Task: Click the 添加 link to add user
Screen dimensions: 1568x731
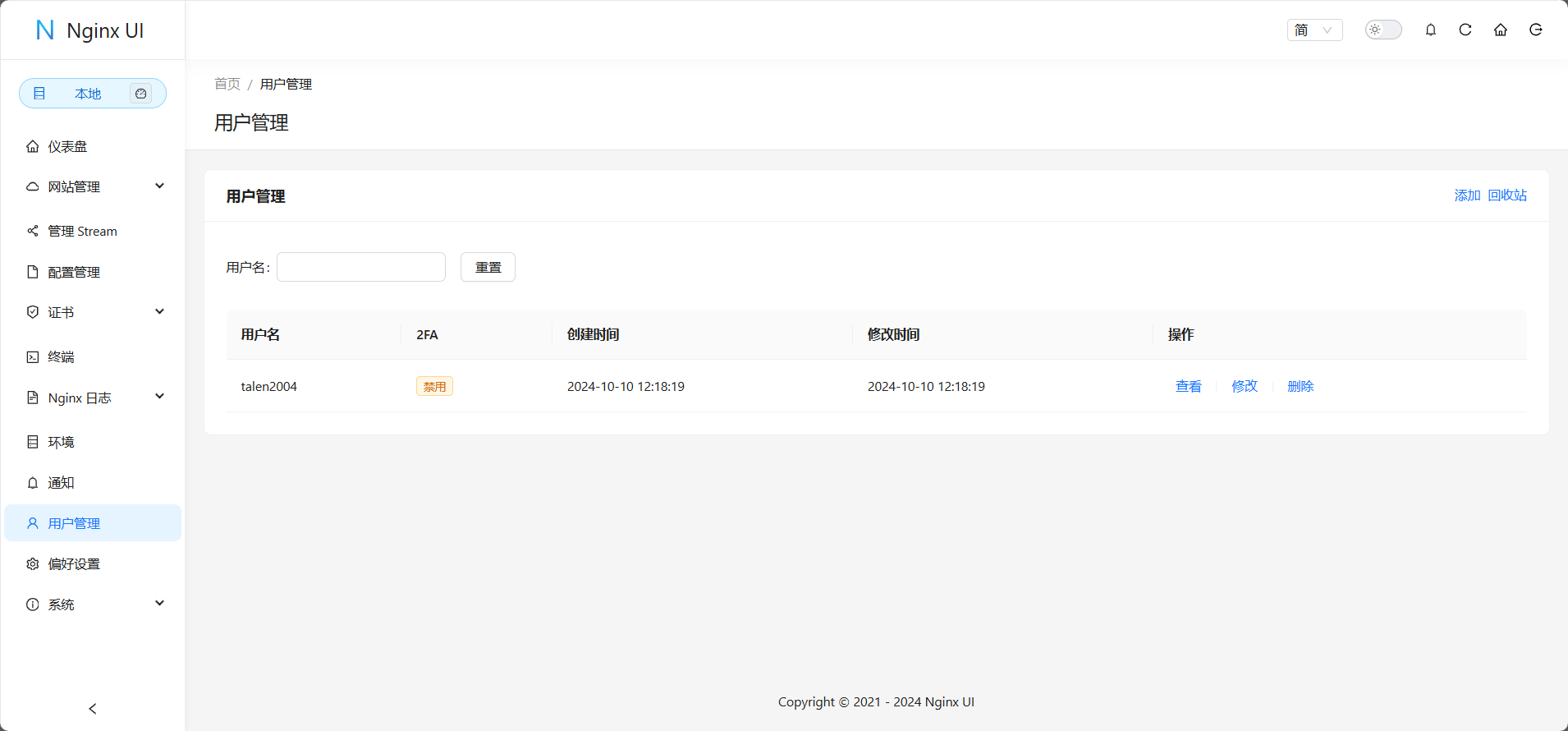Action: (1467, 195)
